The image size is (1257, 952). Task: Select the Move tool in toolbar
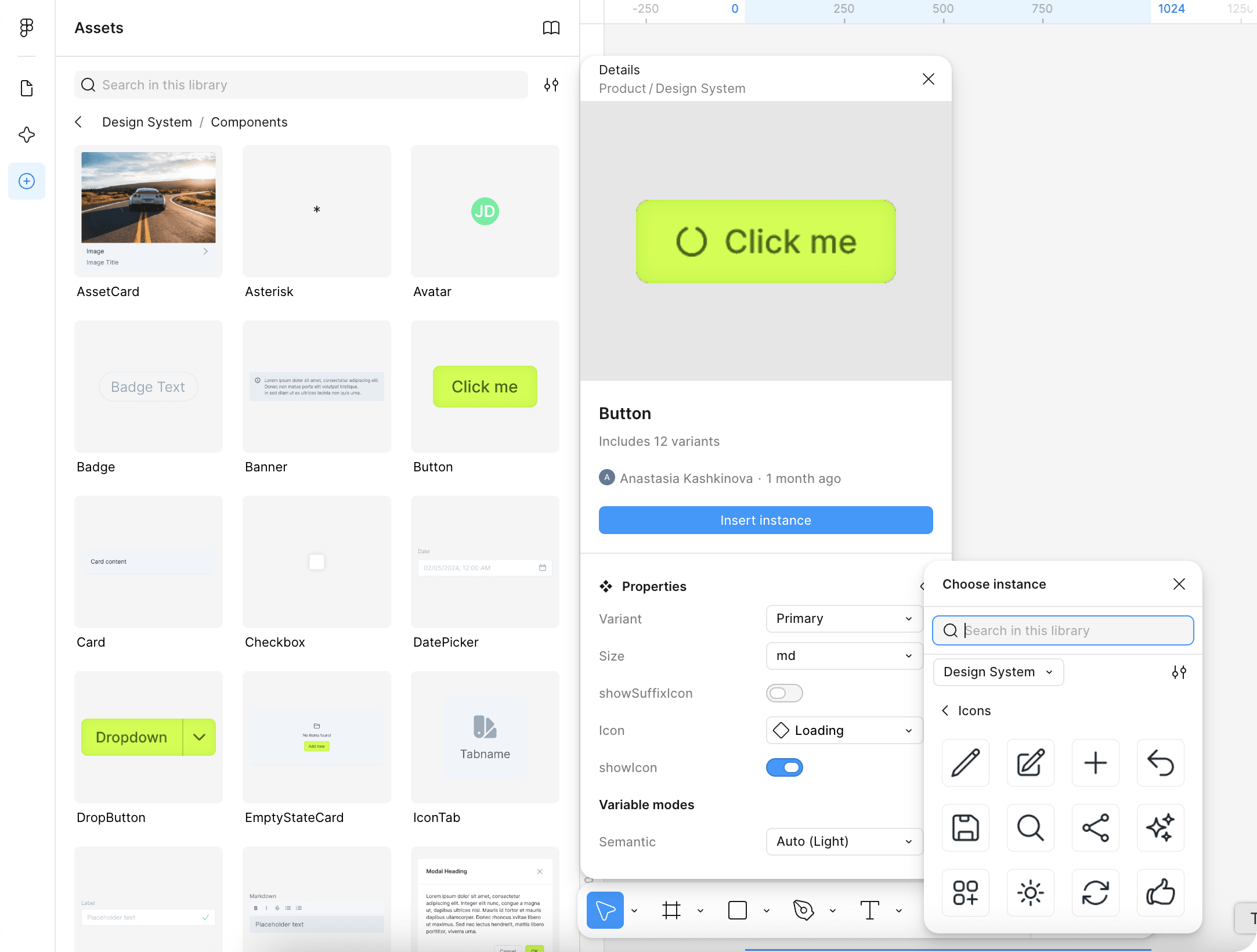click(x=605, y=910)
